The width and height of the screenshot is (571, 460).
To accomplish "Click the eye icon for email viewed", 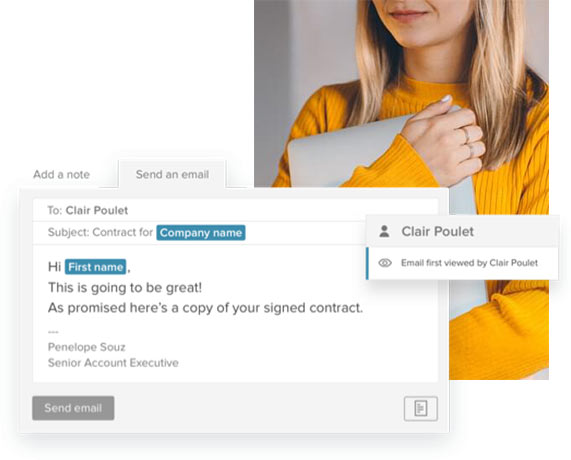I will pos(385,263).
